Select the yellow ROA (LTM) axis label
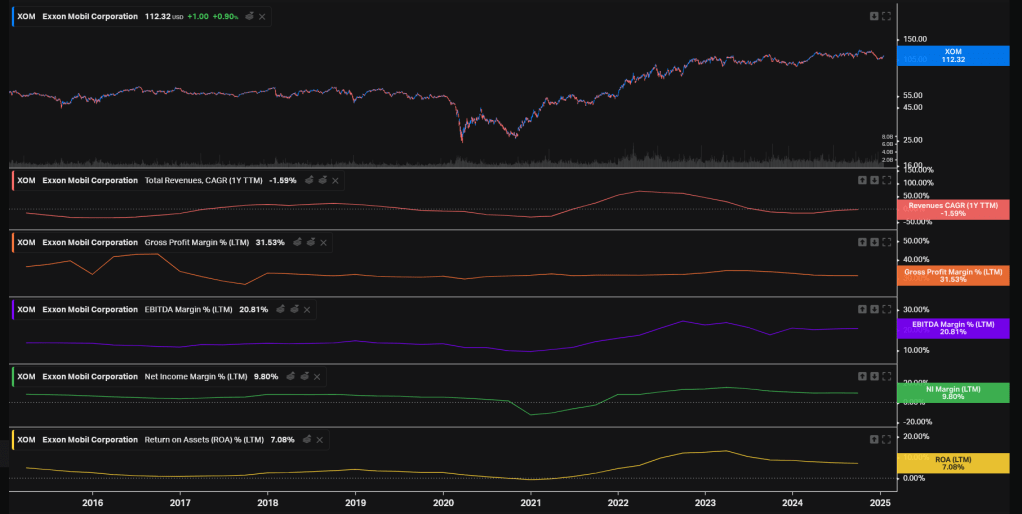Viewport: 1022px width, 514px height. click(953, 463)
